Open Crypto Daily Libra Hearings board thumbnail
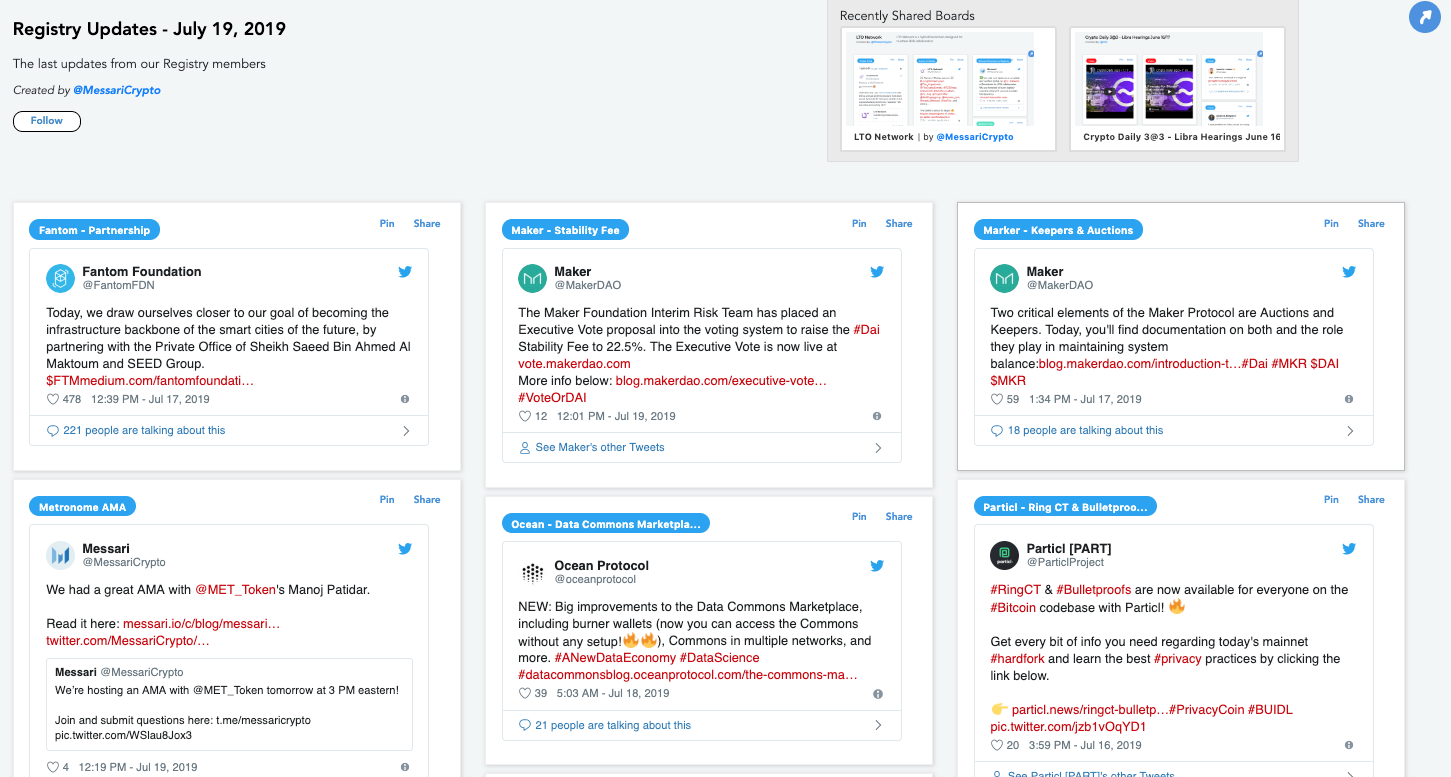Image resolution: width=1451 pixels, height=777 pixels. pos(1176,79)
